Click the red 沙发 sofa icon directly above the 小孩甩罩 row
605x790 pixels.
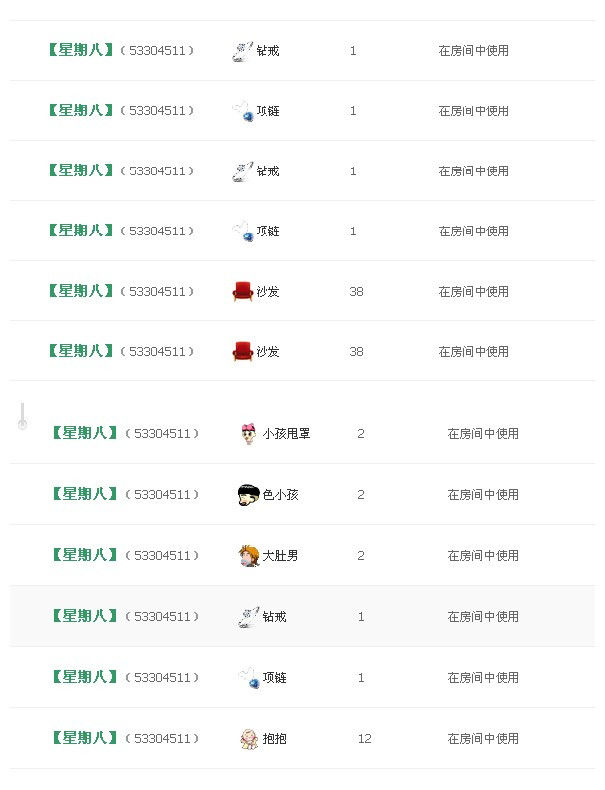click(x=243, y=351)
